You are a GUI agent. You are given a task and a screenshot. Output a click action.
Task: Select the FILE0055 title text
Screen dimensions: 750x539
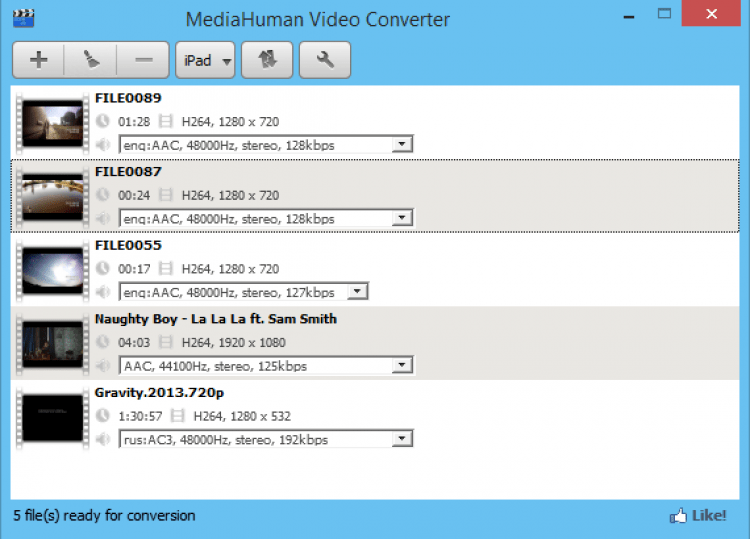(128, 245)
